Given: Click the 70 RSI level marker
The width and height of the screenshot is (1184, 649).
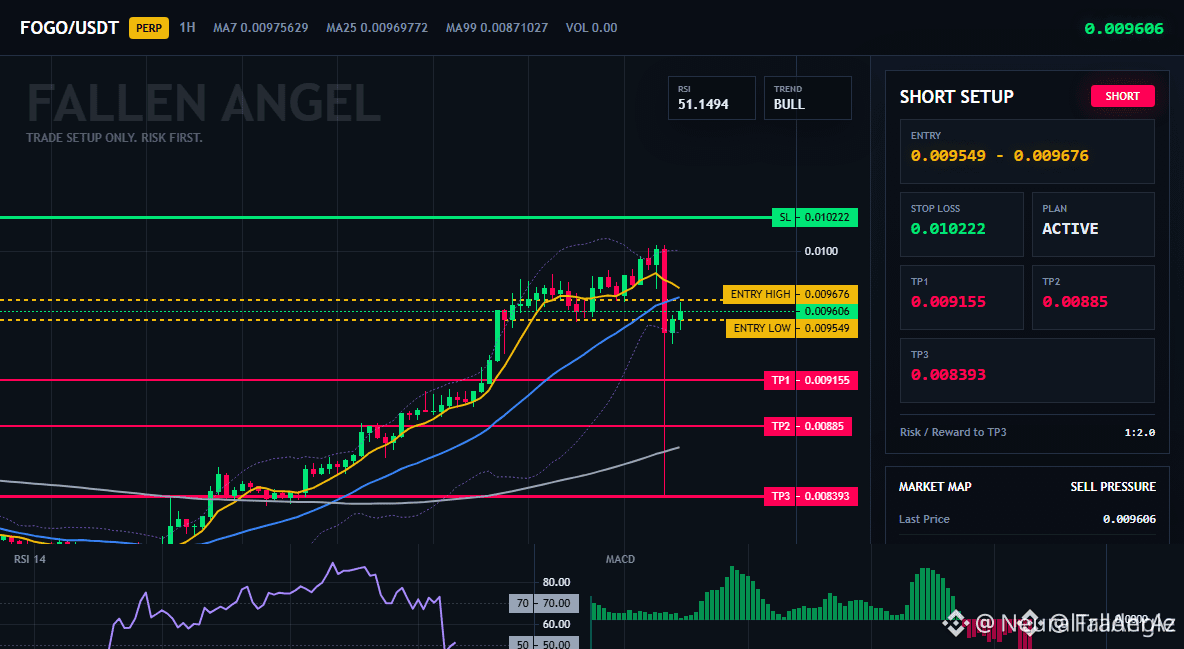Looking at the screenshot, I should pos(521,603).
